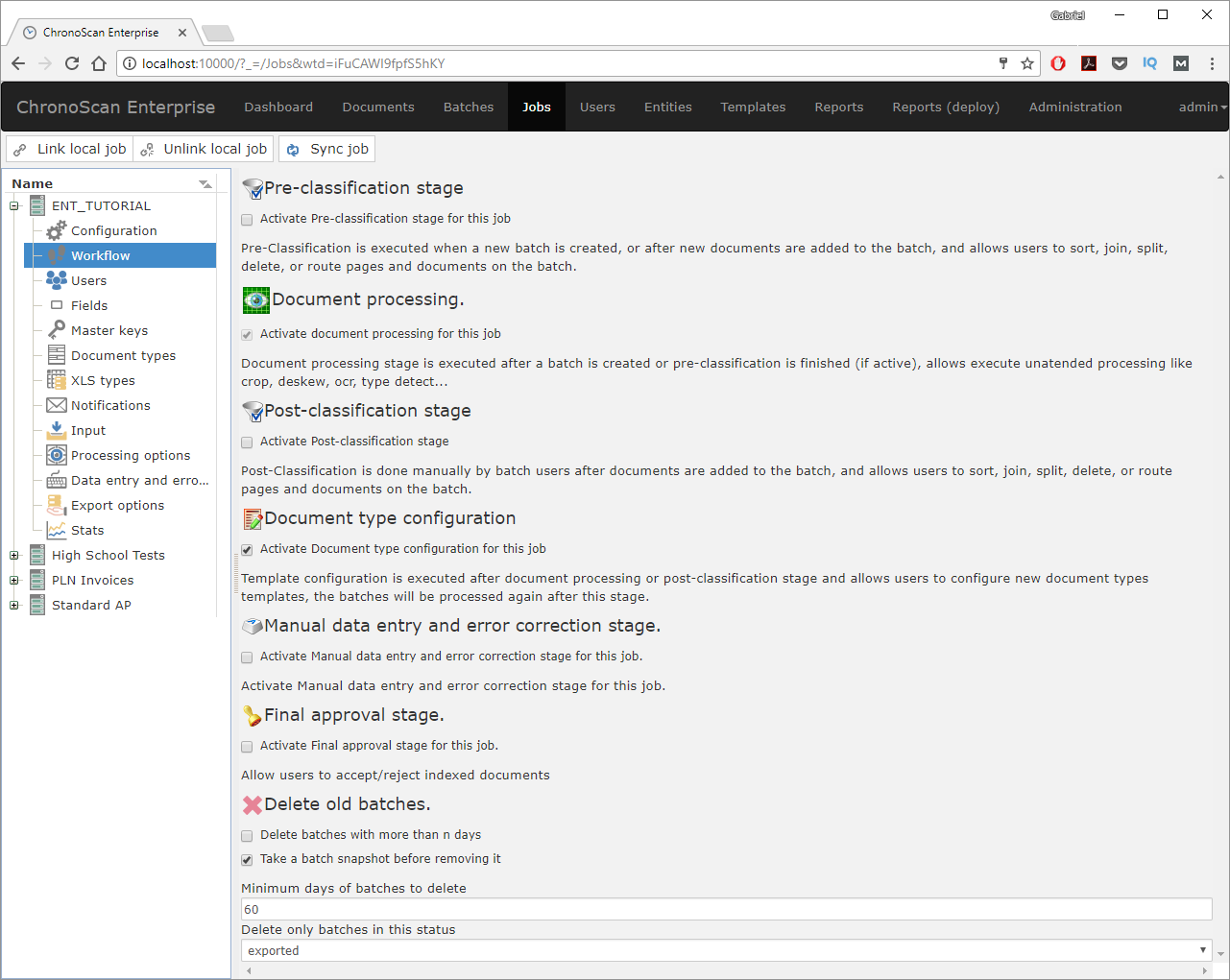Click the Sync job button
This screenshot has height=980, width=1230.
(326, 149)
